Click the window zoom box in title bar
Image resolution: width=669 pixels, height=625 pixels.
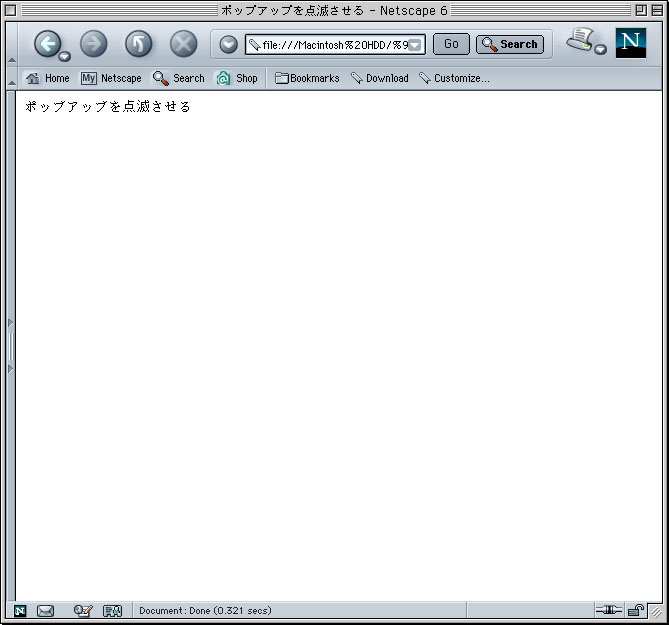641,10
